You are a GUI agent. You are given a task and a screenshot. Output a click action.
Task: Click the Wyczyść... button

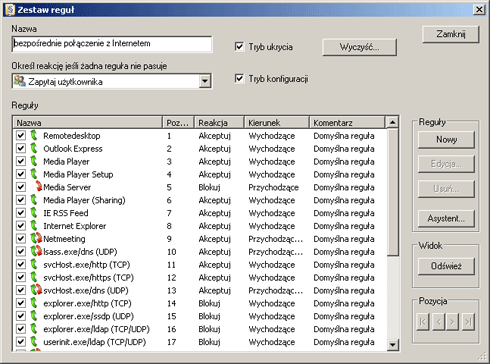pyautogui.click(x=359, y=47)
